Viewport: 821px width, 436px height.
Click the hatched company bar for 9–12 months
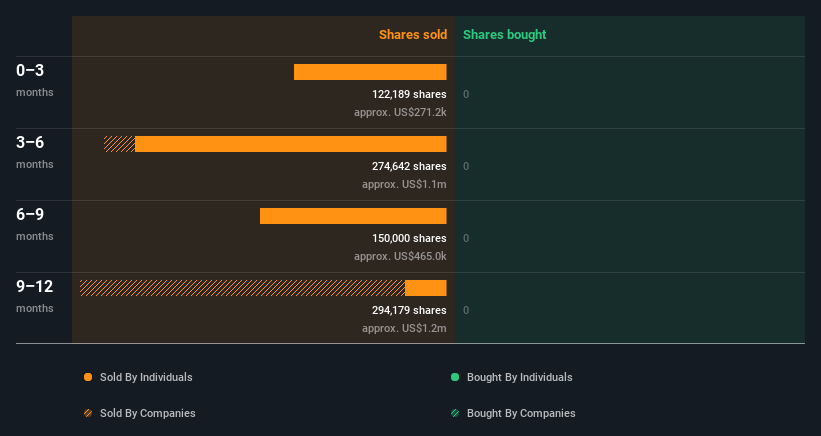[x=242, y=288]
